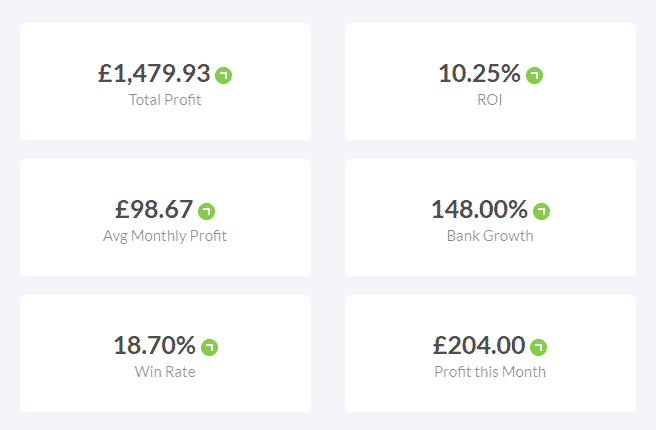This screenshot has width=656, height=430.
Task: Click the Profit this Month label
Action: coord(490,372)
